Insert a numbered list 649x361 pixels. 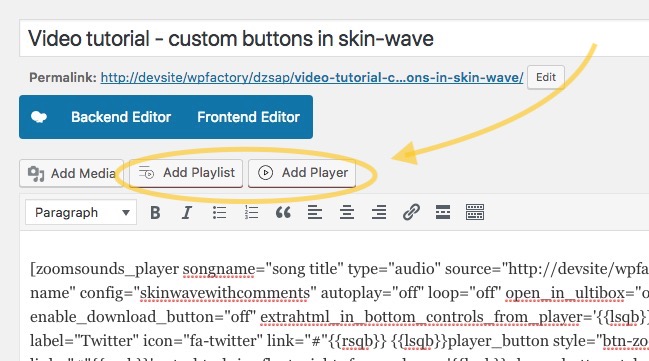point(251,213)
